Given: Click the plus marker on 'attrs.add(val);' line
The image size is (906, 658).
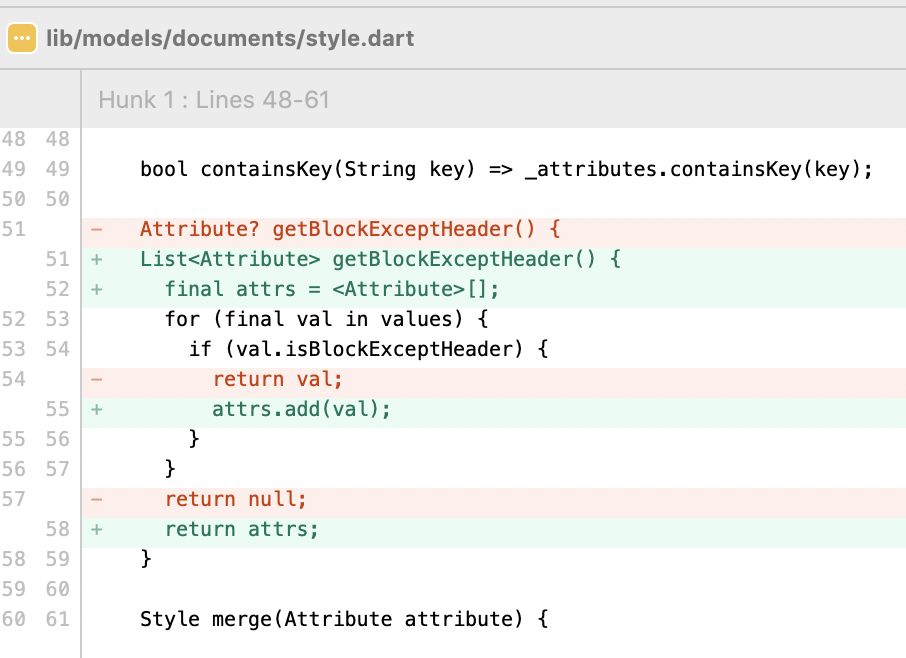Looking at the screenshot, I should click(x=99, y=409).
